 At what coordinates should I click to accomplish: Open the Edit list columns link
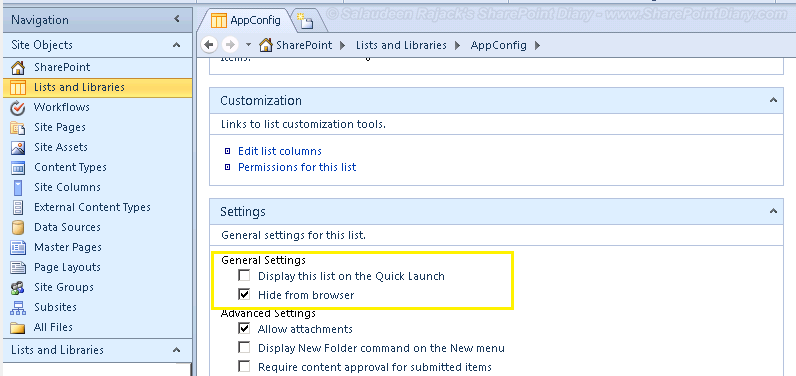[280, 151]
